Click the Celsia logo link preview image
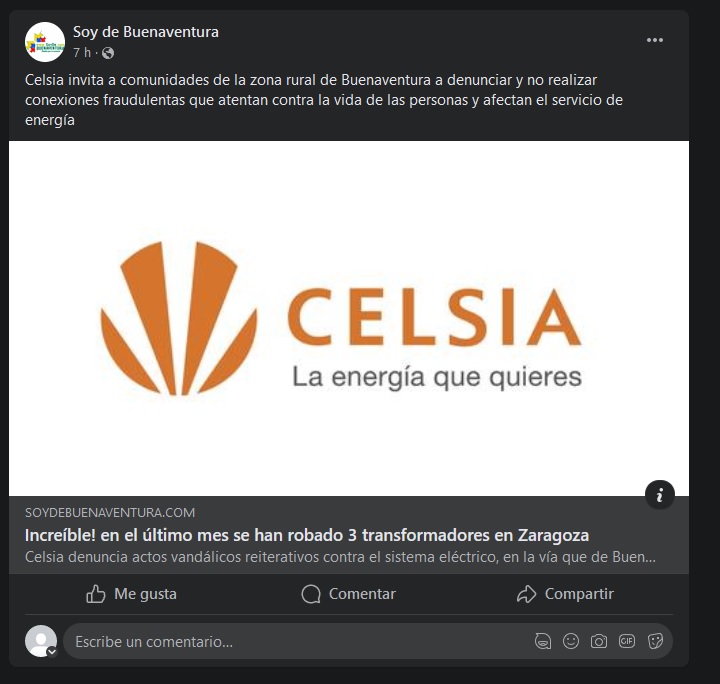 click(x=349, y=318)
